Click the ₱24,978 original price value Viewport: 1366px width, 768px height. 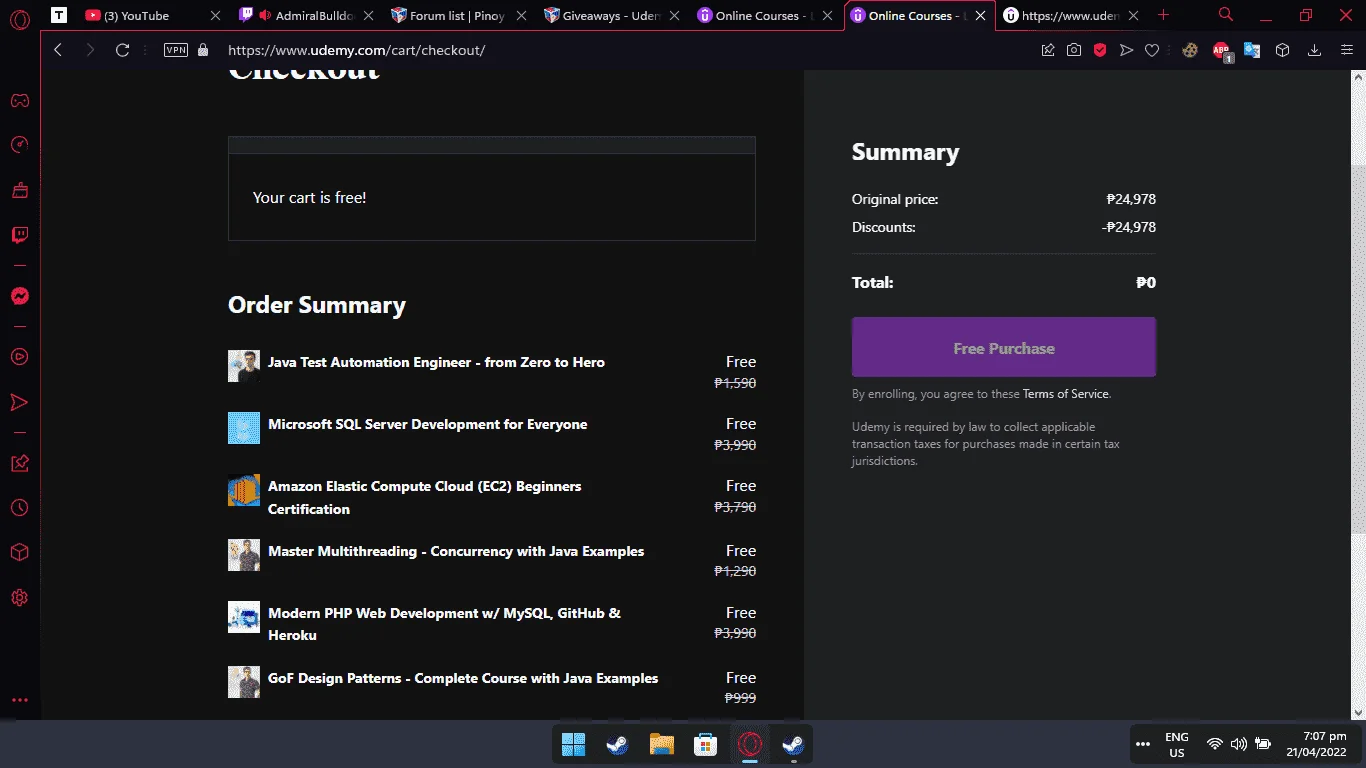tap(1131, 199)
